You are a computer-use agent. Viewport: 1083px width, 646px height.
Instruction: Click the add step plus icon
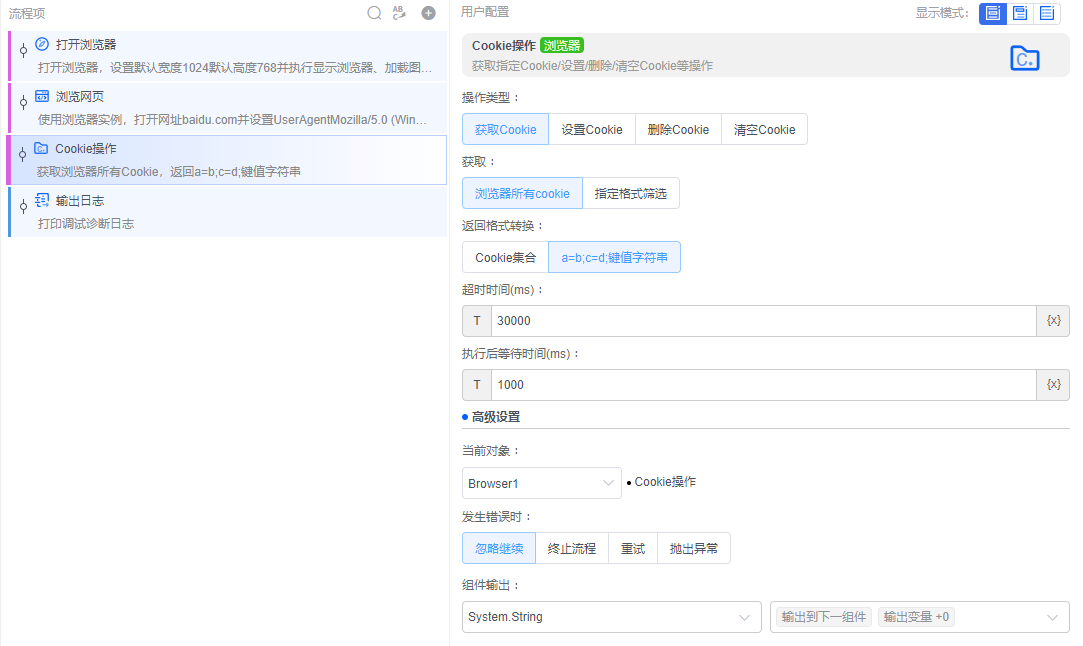pos(428,13)
